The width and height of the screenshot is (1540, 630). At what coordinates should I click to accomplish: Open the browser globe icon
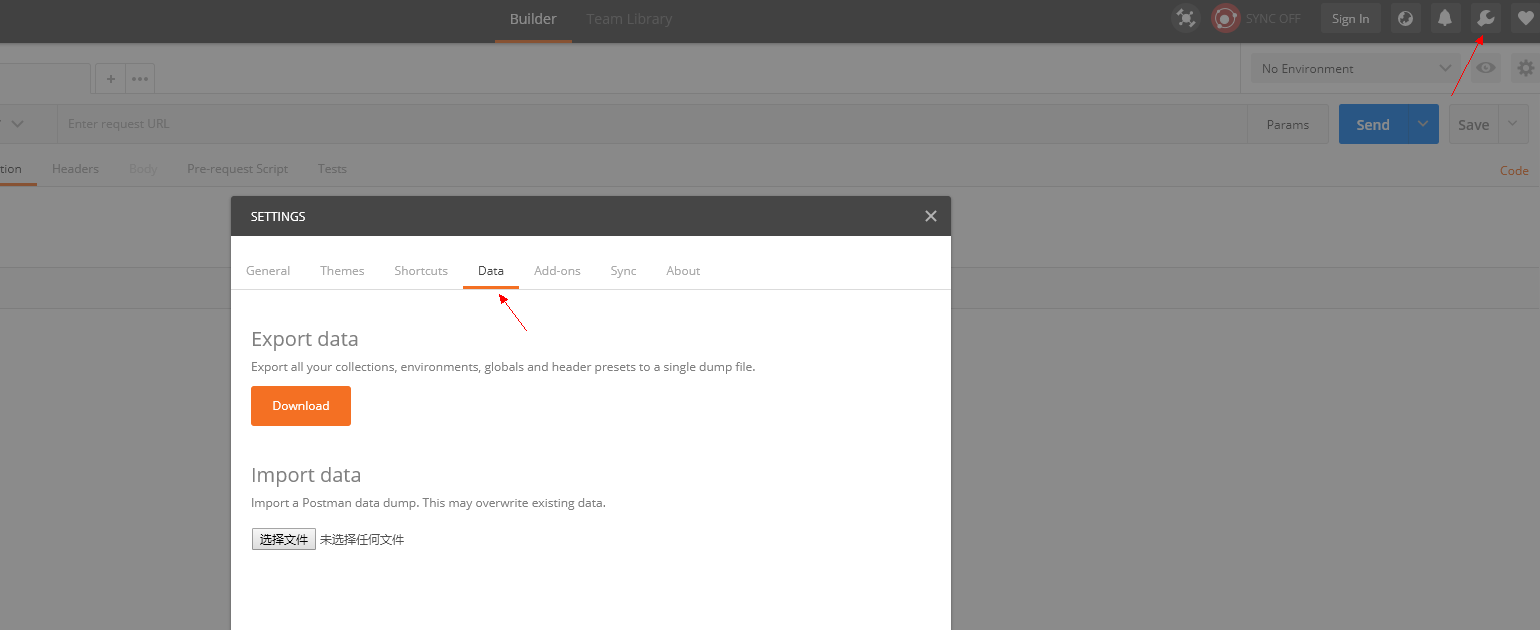[1405, 18]
